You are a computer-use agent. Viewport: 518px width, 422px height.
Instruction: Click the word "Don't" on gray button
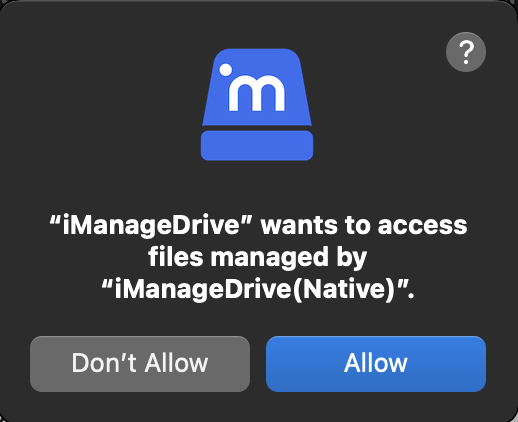click(104, 363)
